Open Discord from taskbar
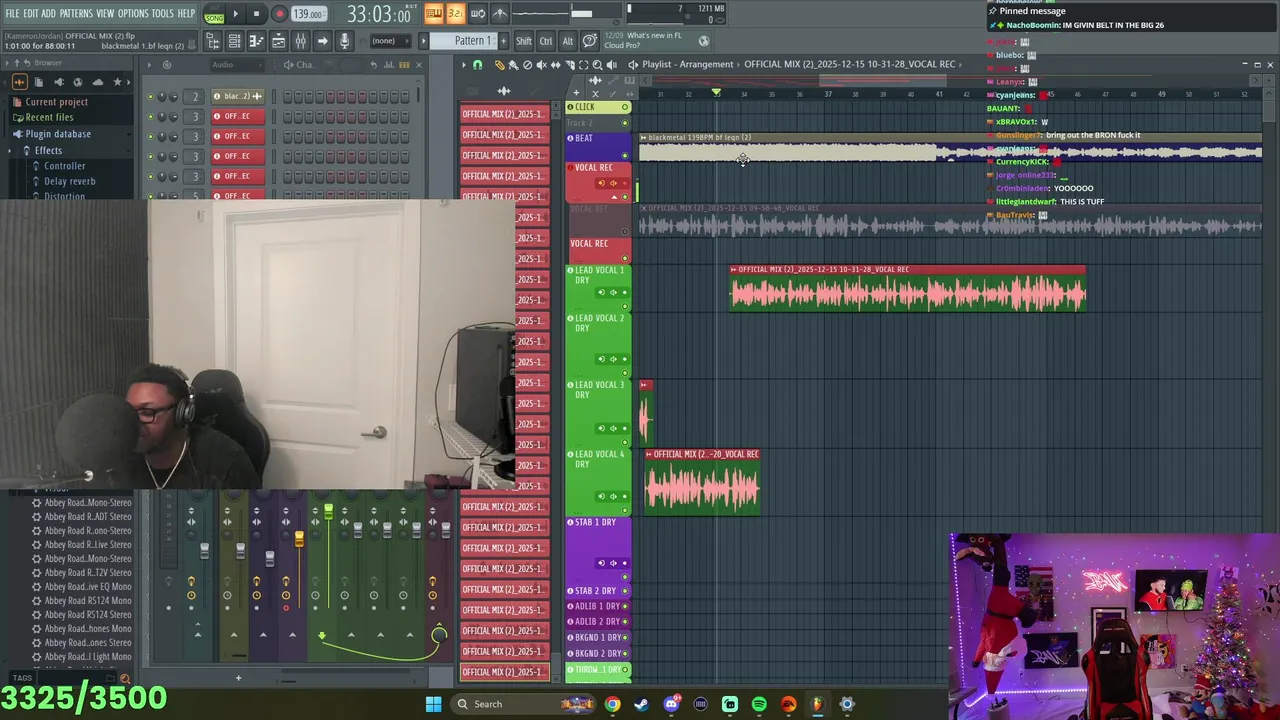This screenshot has height=720, width=1280. tap(671, 704)
